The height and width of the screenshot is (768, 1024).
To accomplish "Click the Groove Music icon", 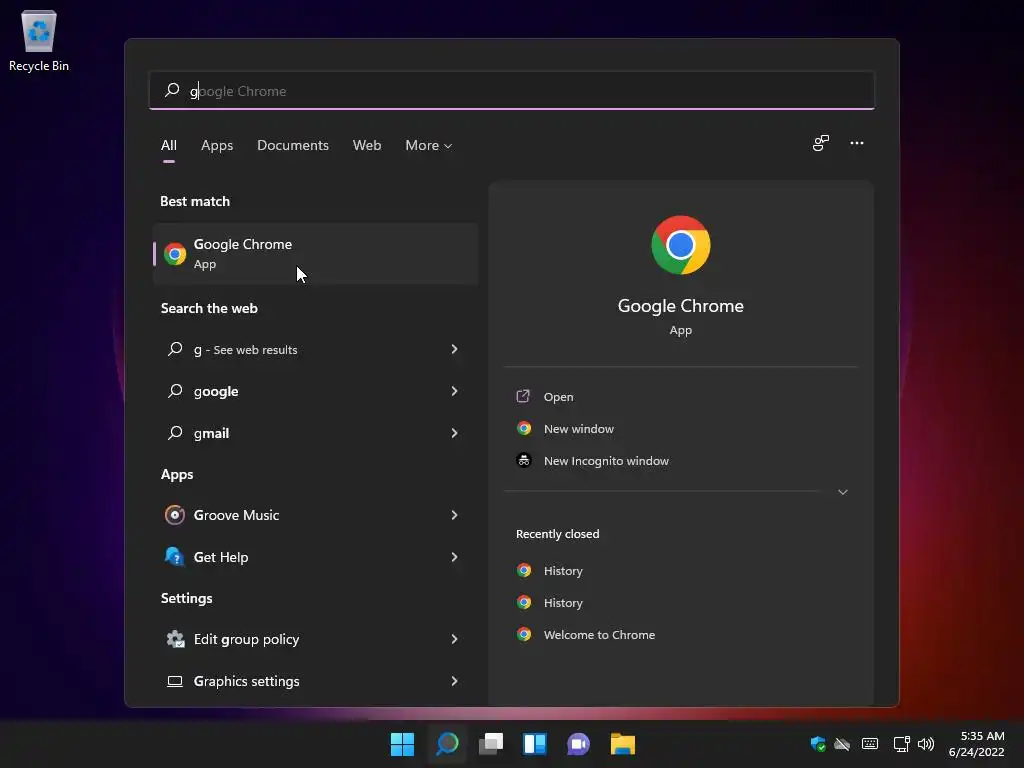I will click(174, 515).
